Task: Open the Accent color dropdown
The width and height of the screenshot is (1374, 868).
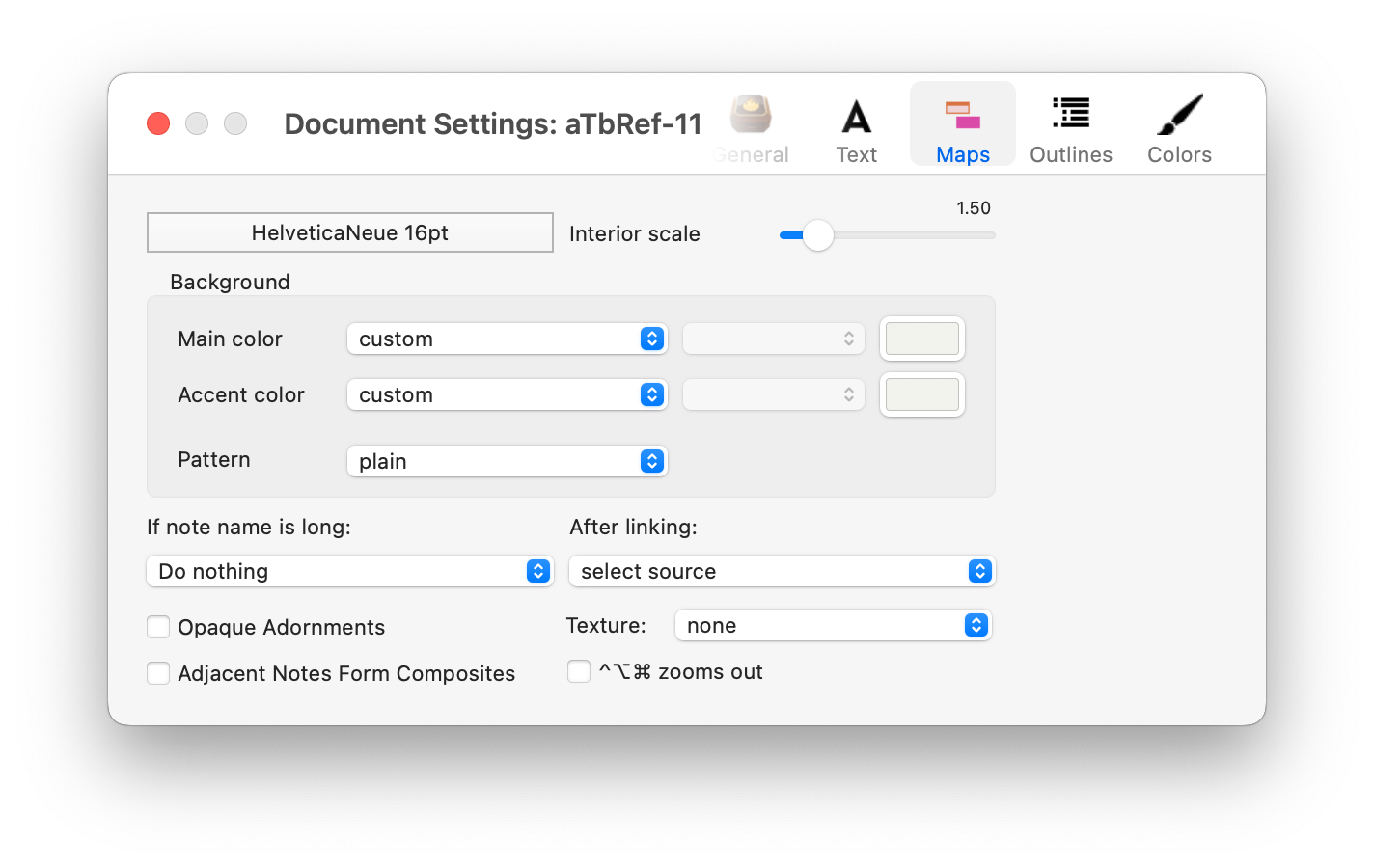Action: click(507, 394)
